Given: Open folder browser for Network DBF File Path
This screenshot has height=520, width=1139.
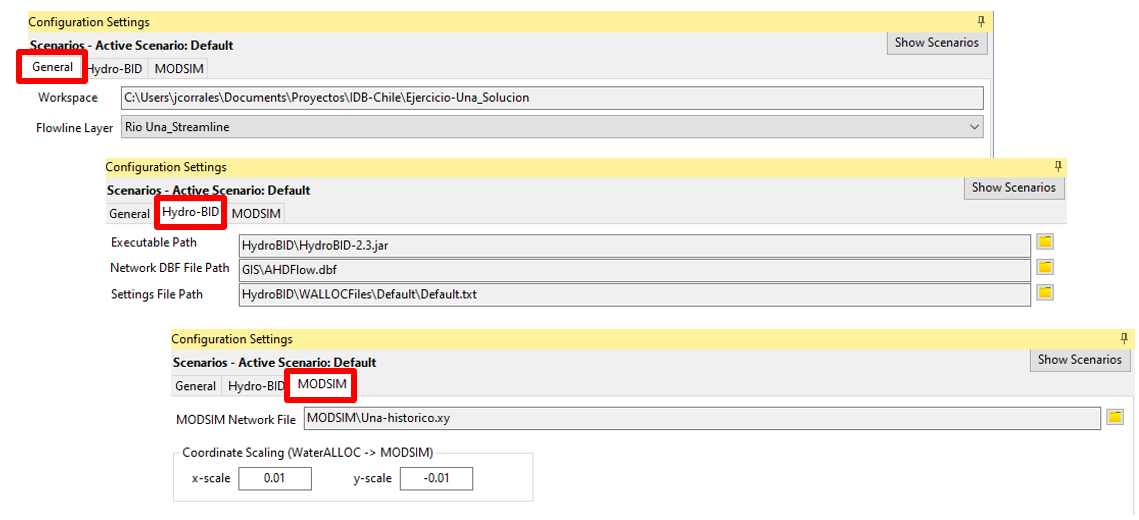Looking at the screenshot, I should click(x=1045, y=268).
